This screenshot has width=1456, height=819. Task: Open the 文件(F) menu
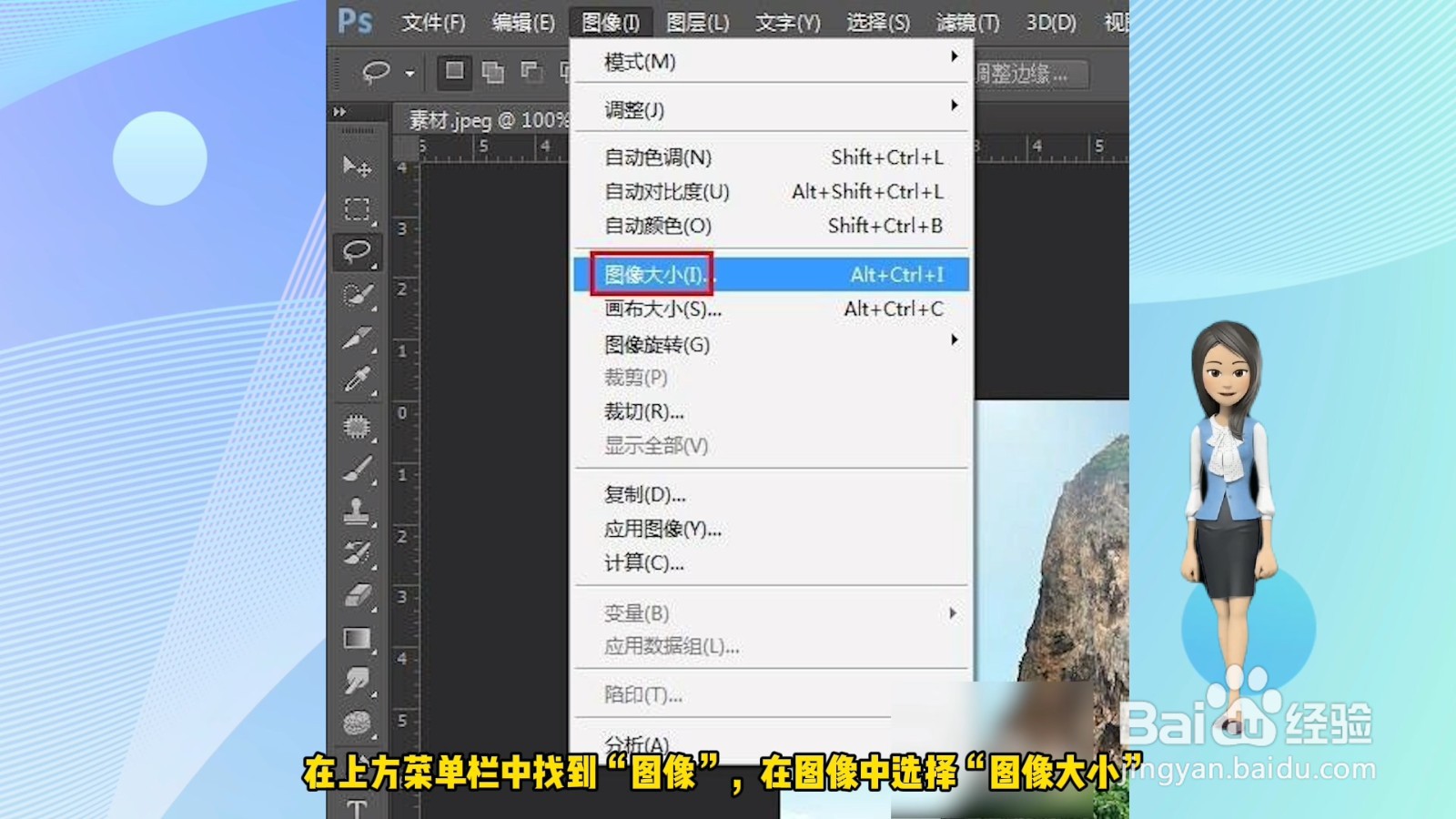coord(434,23)
